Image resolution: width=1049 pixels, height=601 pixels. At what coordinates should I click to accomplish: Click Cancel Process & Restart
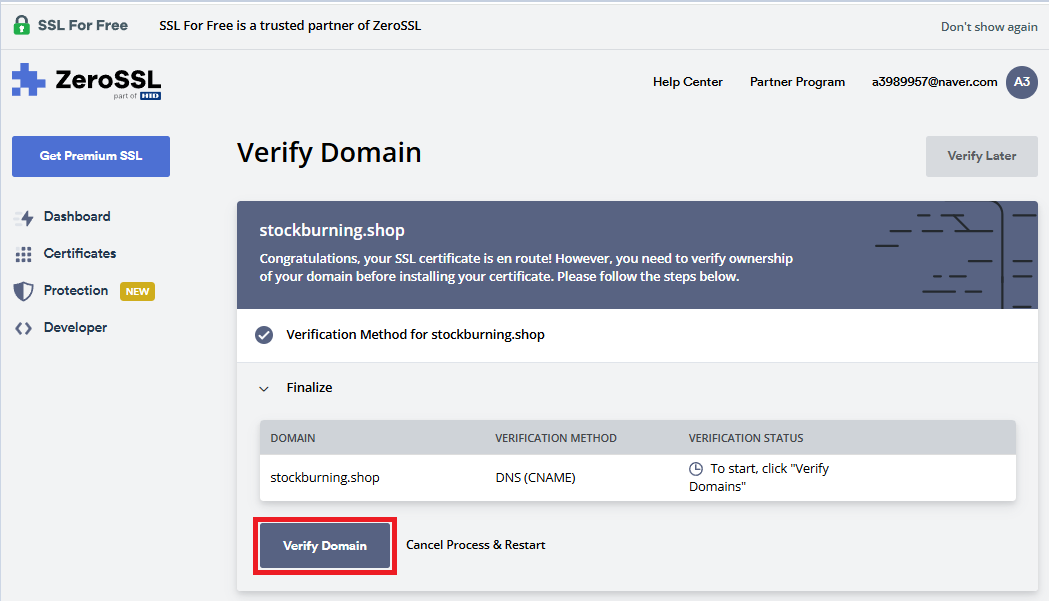476,545
